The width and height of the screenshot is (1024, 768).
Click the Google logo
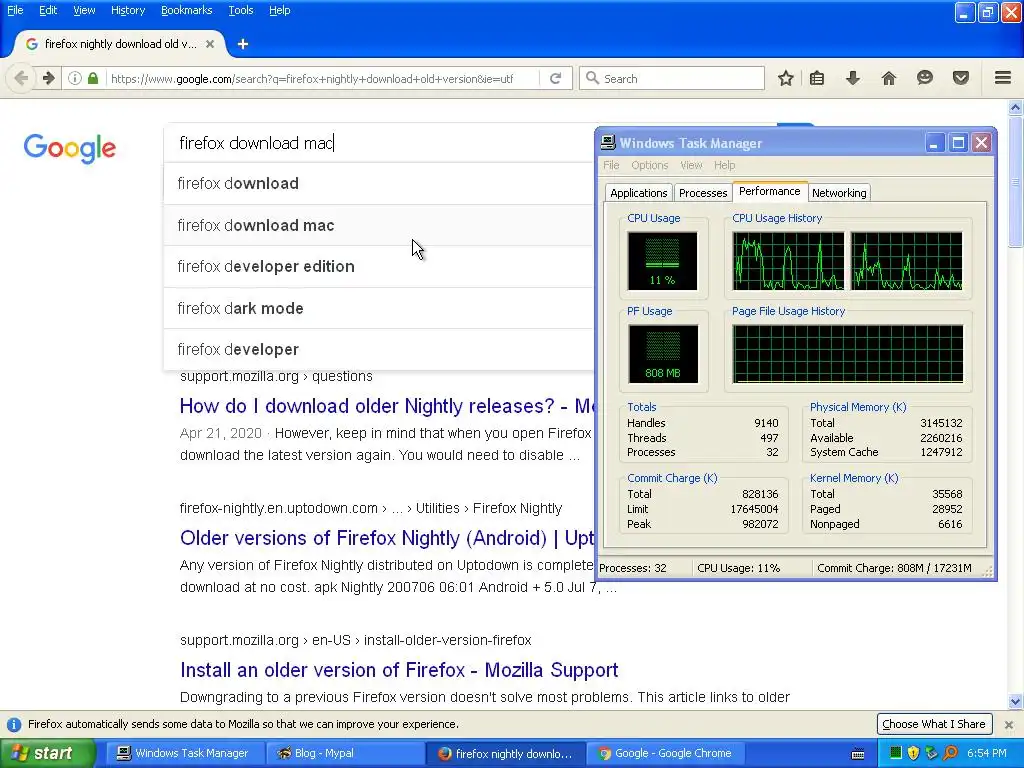click(70, 148)
